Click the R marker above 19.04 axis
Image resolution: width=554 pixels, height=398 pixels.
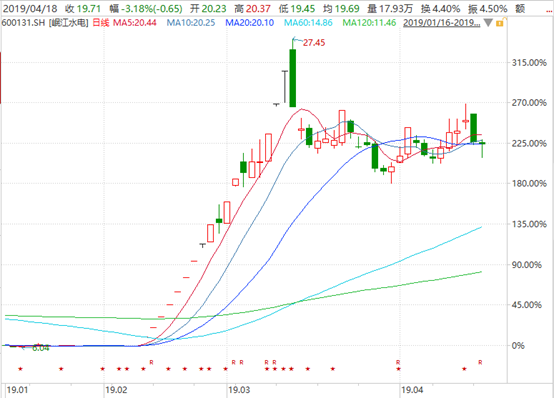[398, 362]
